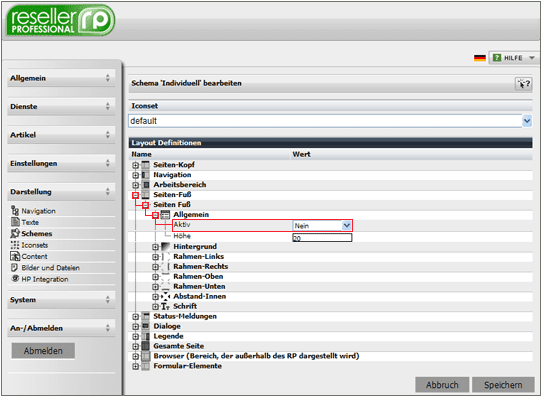Open the HILFE dropdown arrow
The image size is (542, 397).
(x=532, y=58)
